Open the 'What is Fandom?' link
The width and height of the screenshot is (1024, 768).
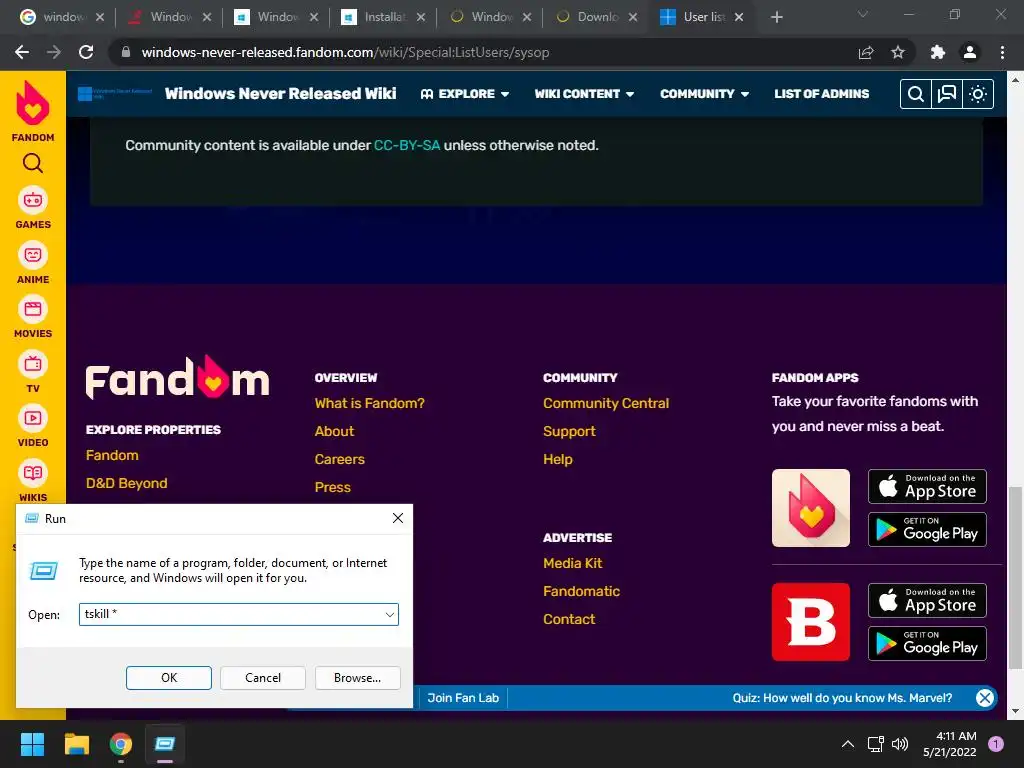click(x=370, y=404)
